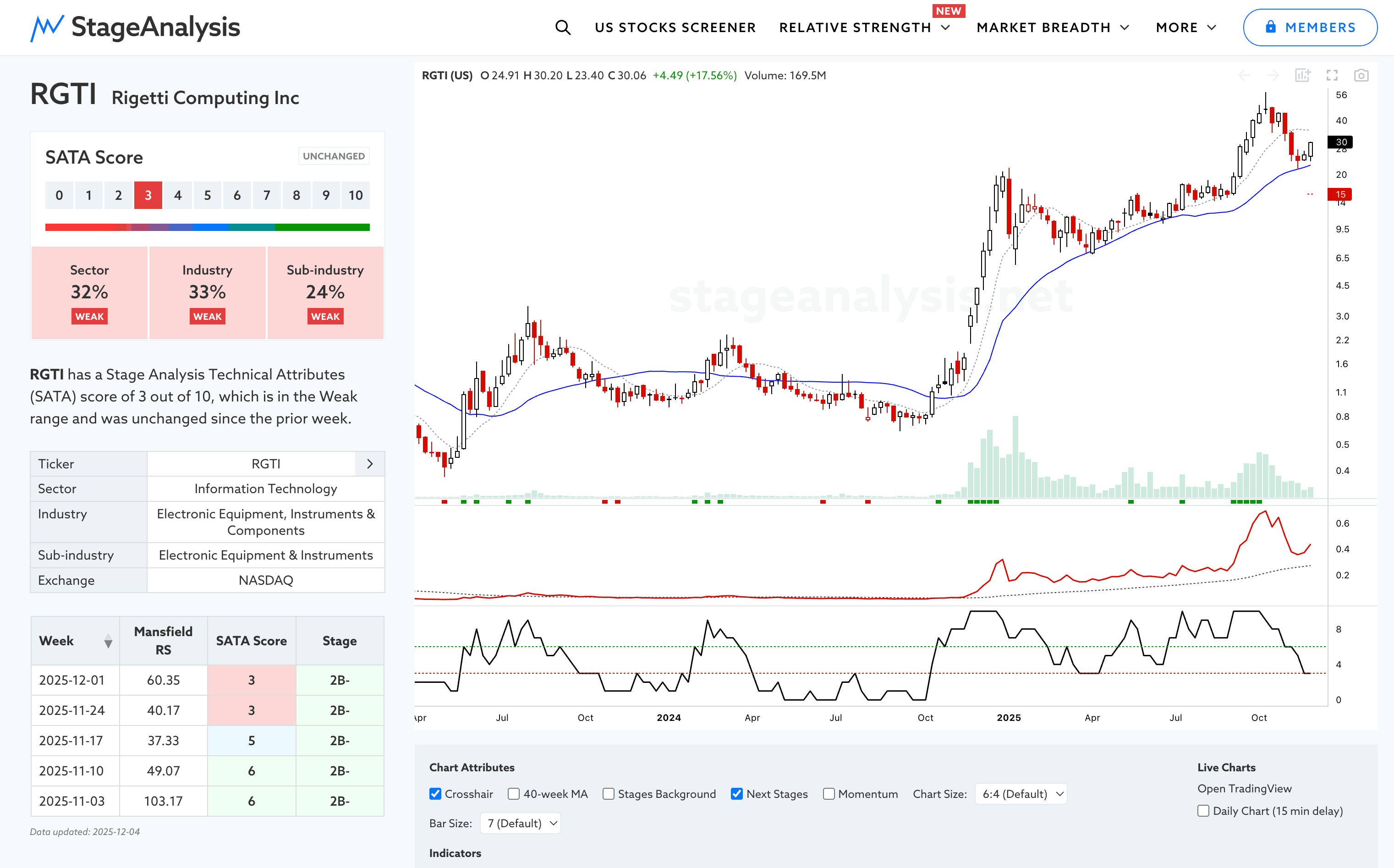The width and height of the screenshot is (1394, 868).
Task: Toggle fullscreen chart view icon
Action: pos(1331,75)
